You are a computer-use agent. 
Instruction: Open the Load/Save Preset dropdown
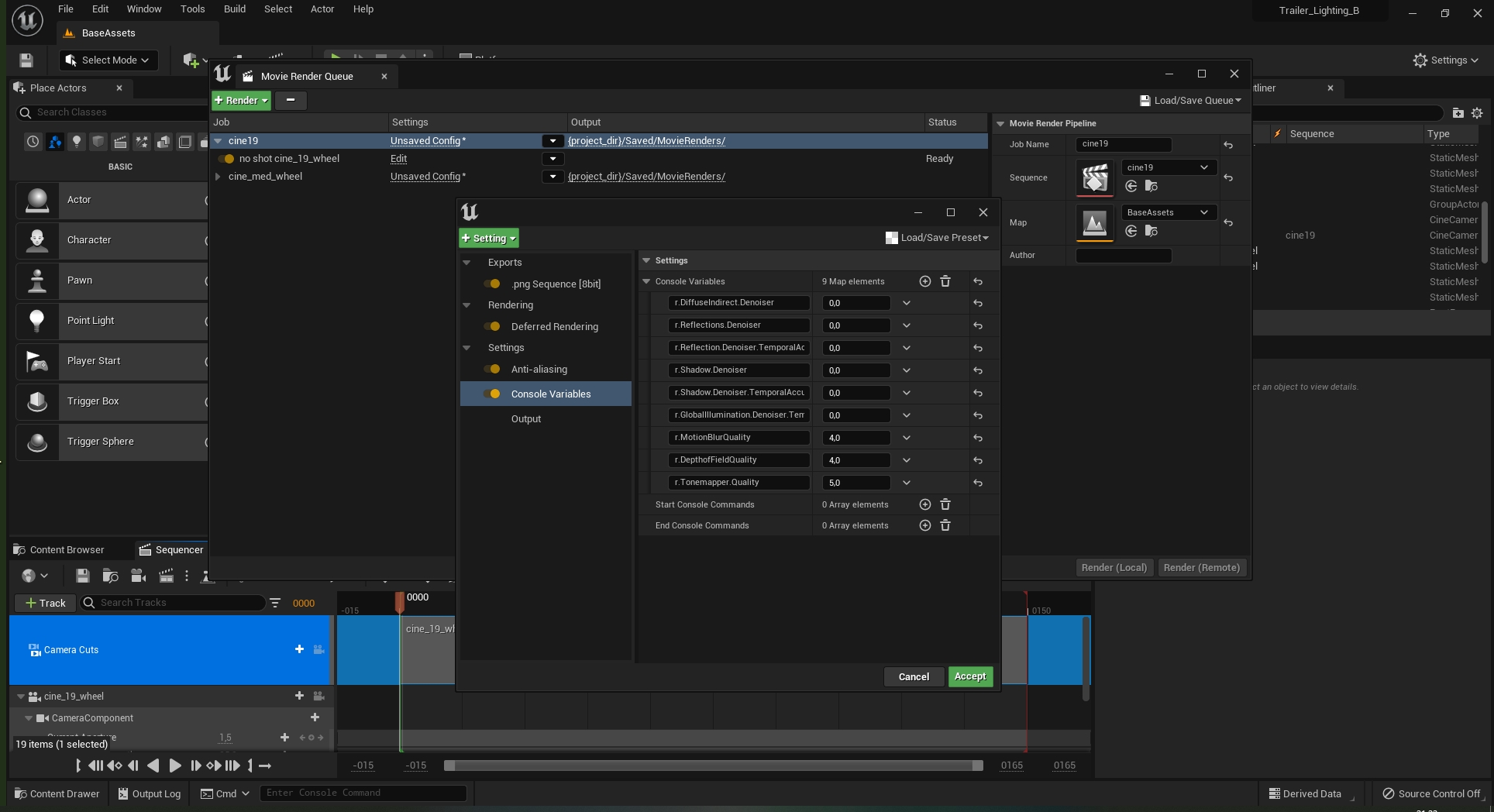pyautogui.click(x=938, y=238)
